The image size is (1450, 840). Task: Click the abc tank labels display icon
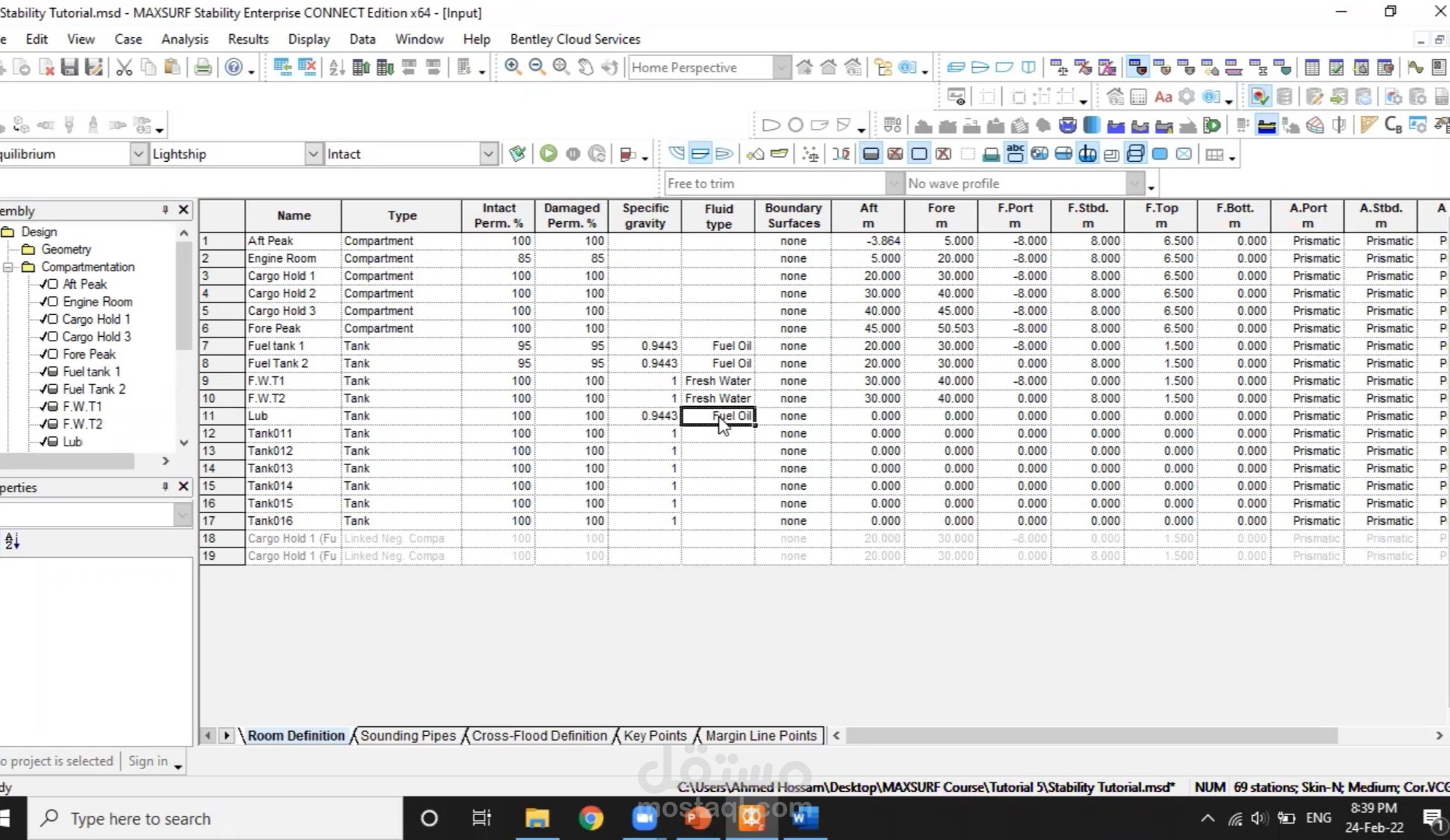1015,154
